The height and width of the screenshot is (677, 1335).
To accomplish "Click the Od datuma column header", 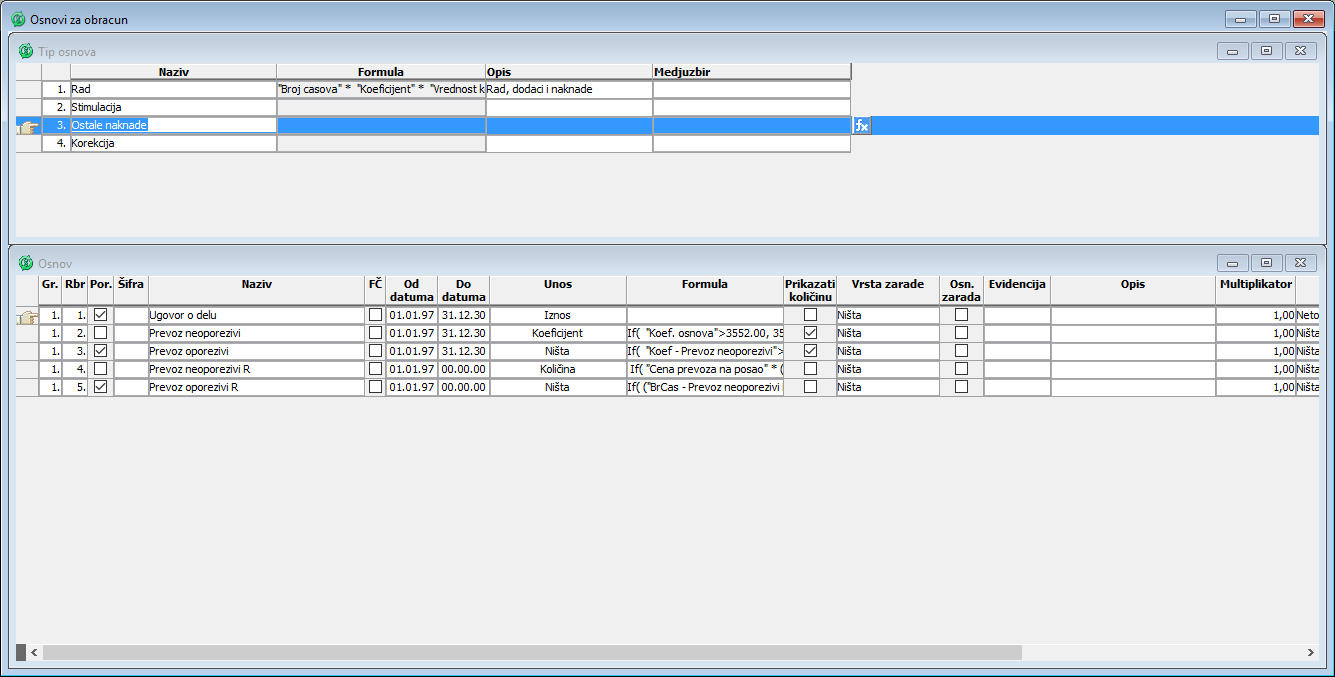I will 412,290.
